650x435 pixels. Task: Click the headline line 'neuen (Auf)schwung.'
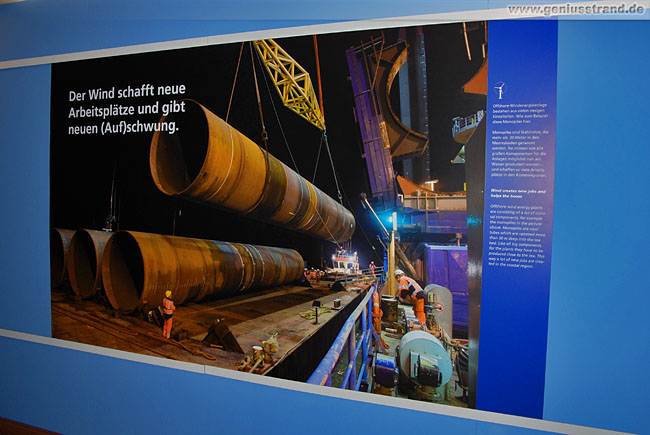[x=123, y=127]
